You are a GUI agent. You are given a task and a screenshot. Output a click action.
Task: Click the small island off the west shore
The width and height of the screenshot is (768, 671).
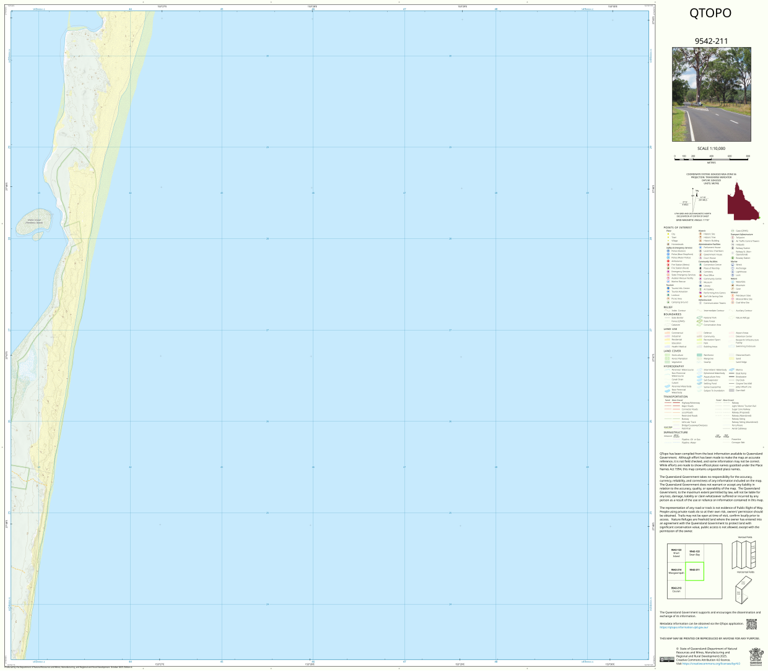point(34,222)
